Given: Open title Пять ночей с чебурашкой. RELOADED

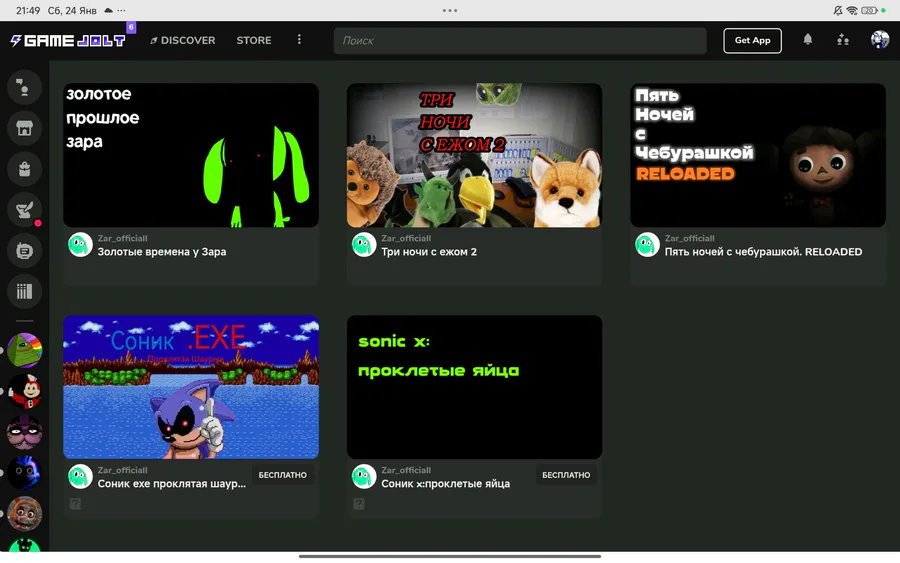Looking at the screenshot, I should click(763, 252).
